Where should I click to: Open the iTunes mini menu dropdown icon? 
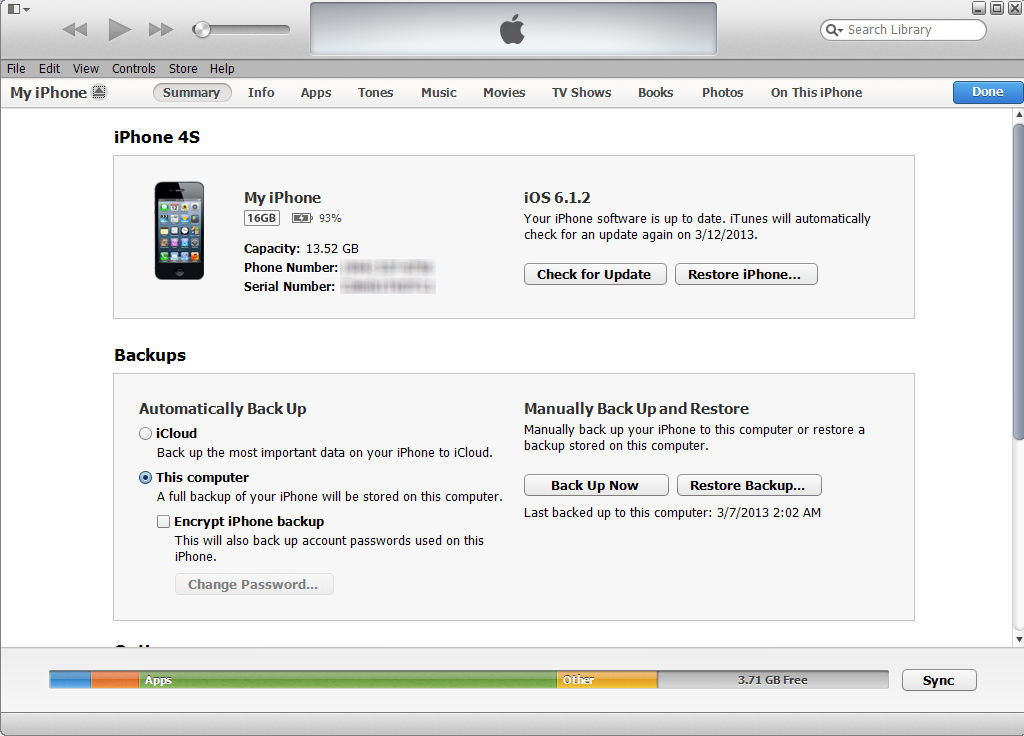(18, 9)
